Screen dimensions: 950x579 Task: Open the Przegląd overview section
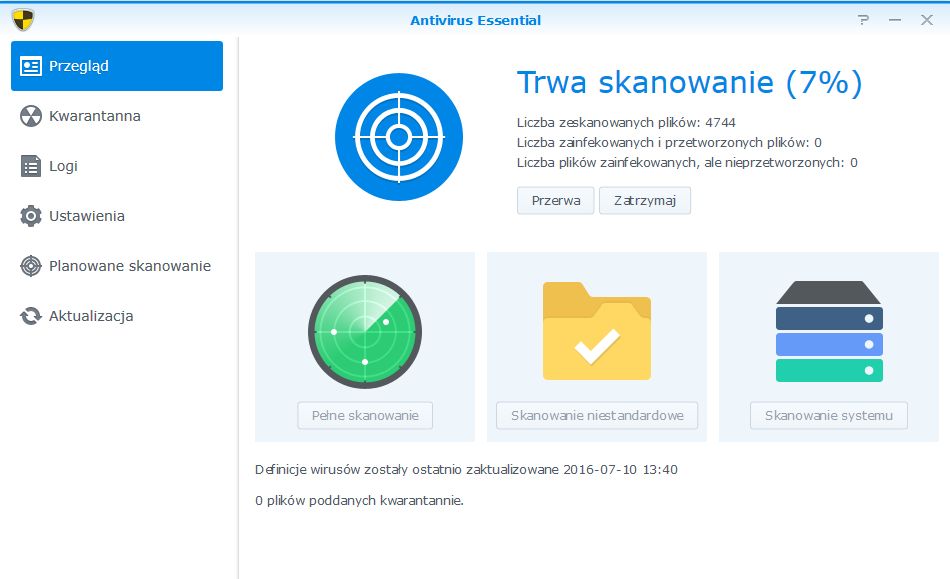click(x=117, y=66)
